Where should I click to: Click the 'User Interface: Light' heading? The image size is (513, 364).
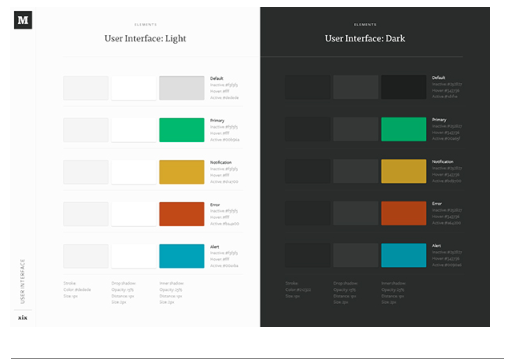[145, 39]
